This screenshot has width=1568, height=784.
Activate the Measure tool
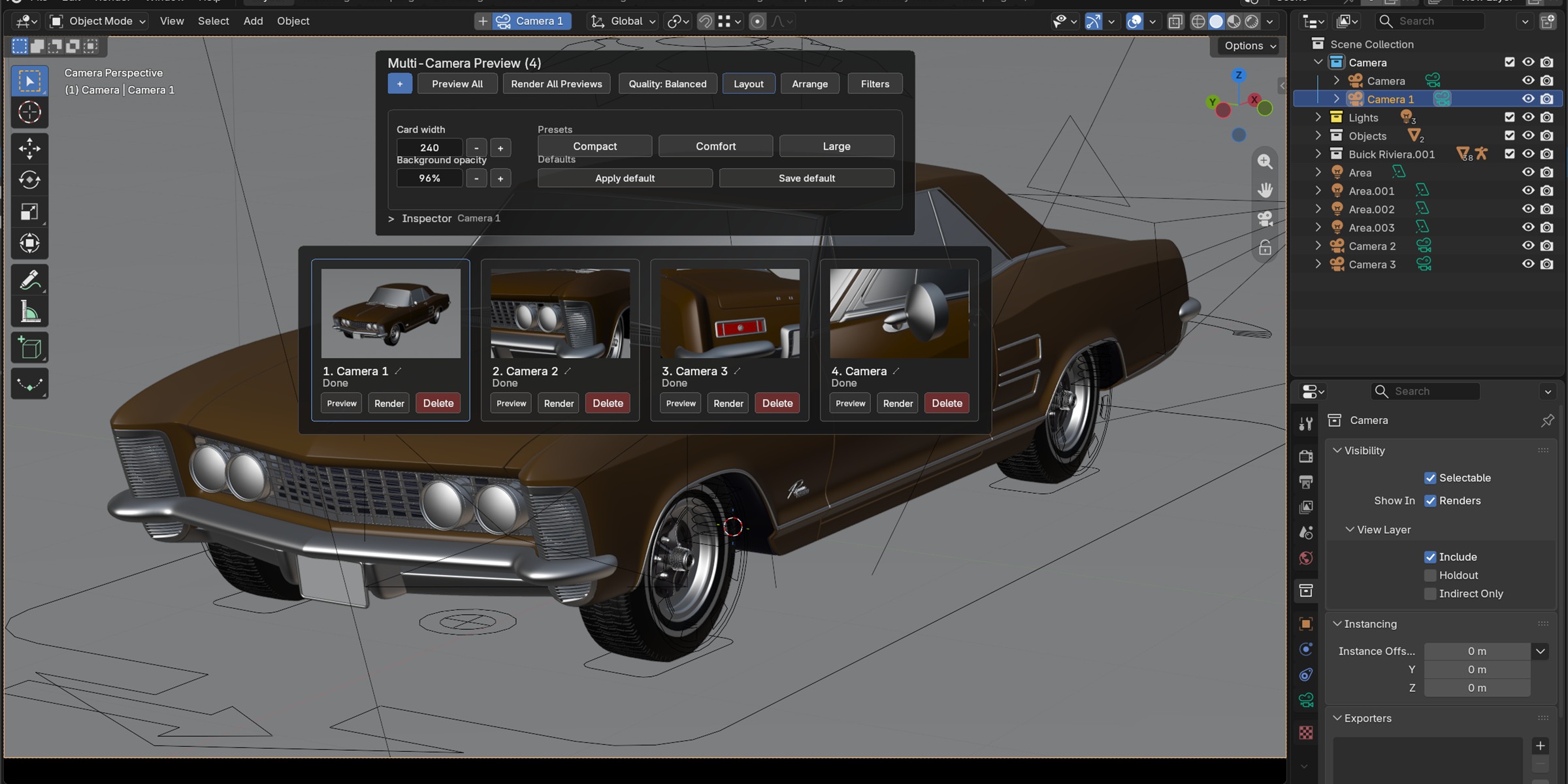[x=29, y=312]
